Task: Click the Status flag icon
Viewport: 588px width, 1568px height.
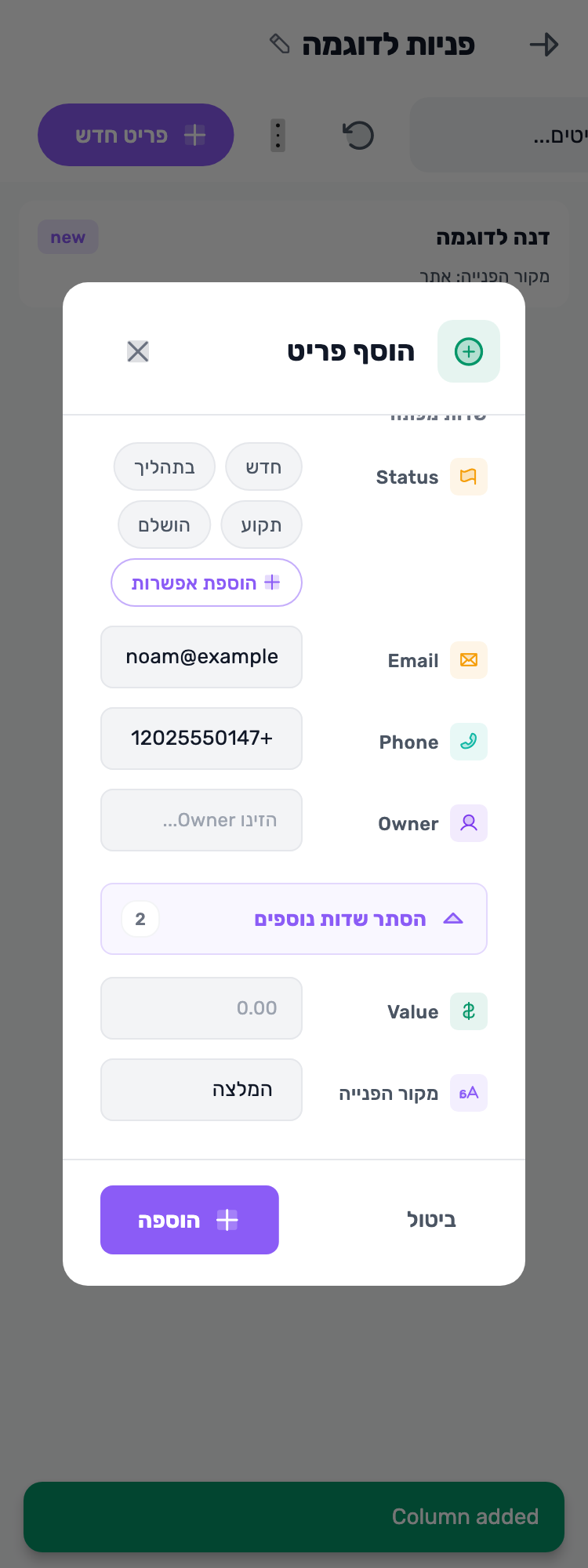Action: tap(469, 477)
